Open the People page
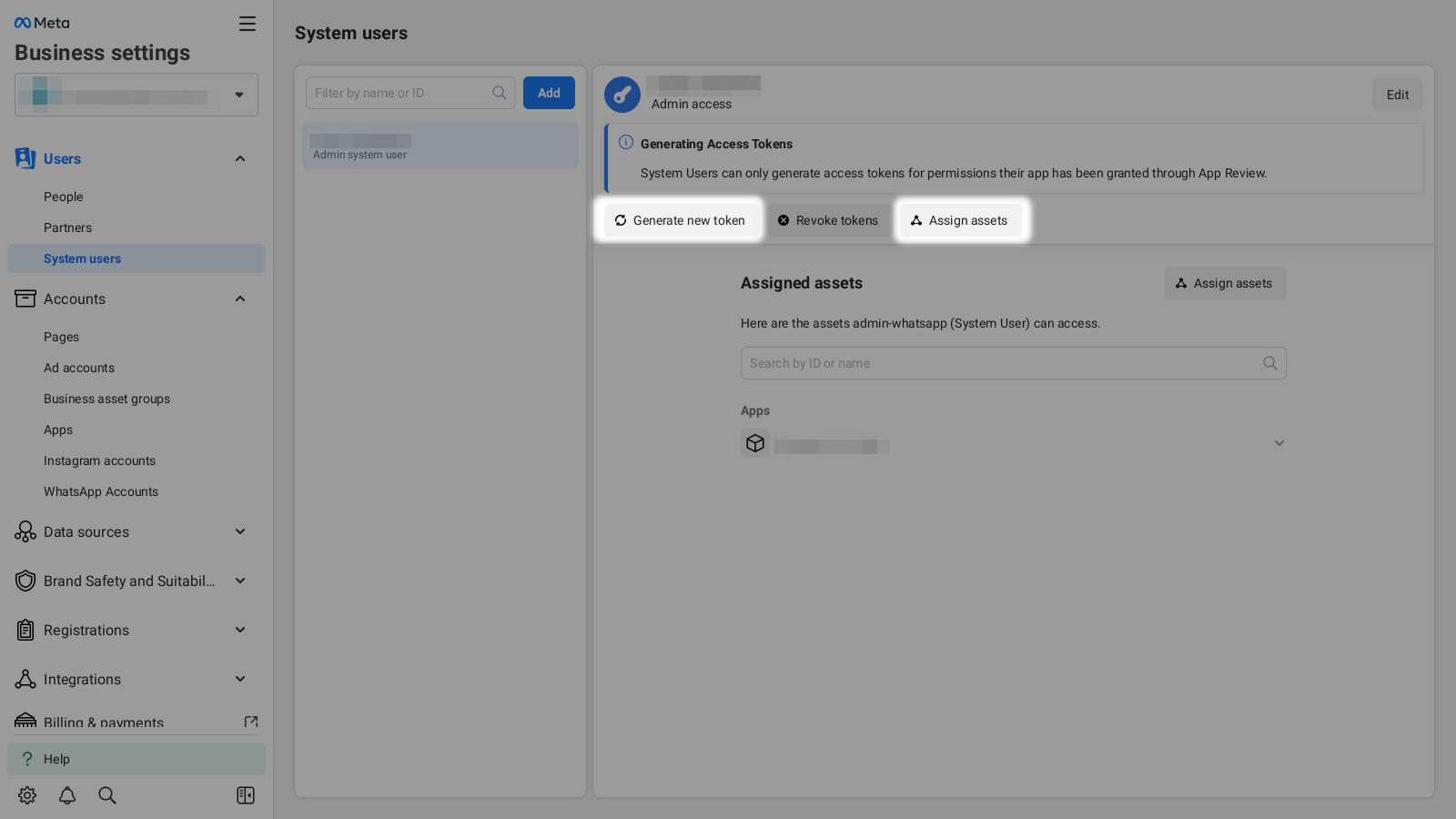This screenshot has width=1456, height=819. pyautogui.click(x=63, y=197)
